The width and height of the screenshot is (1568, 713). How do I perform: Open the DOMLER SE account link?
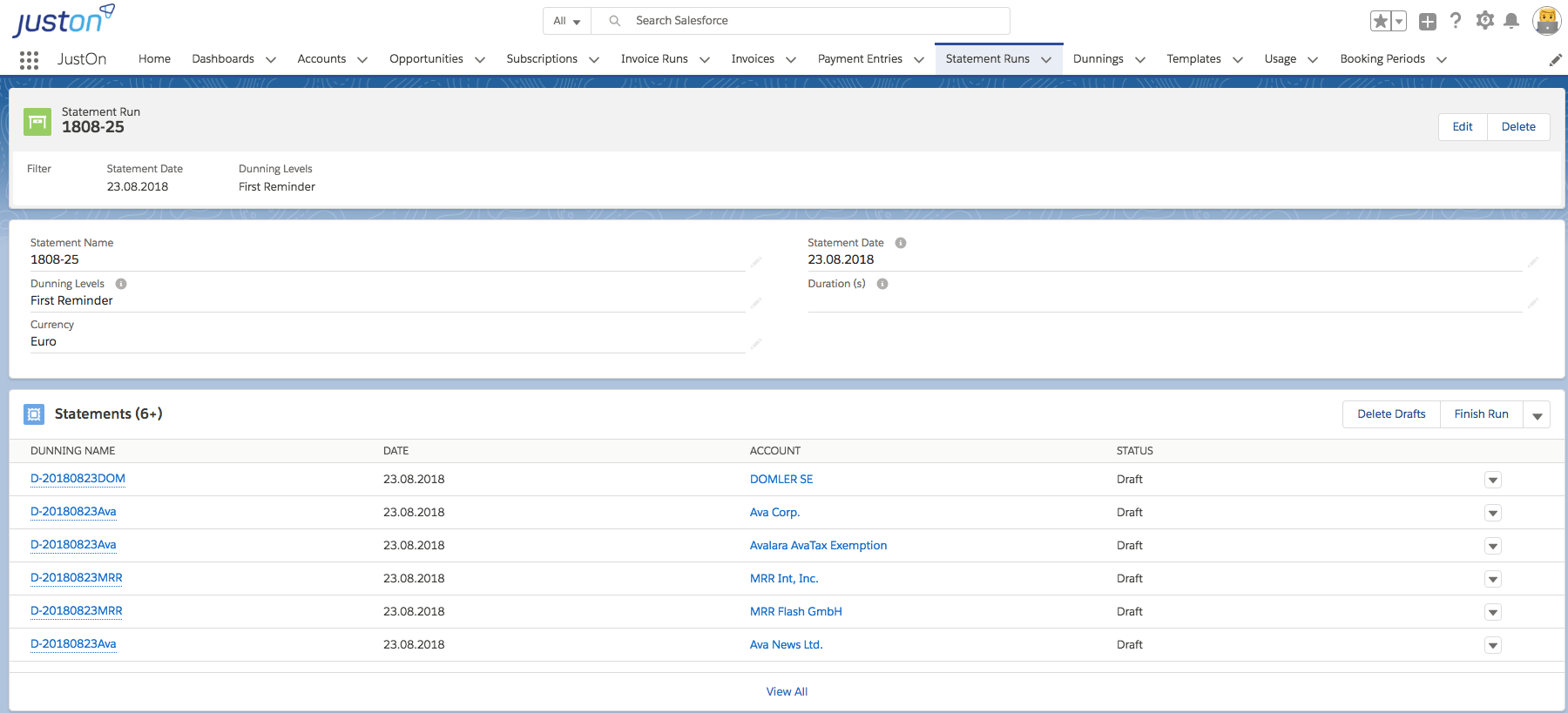[781, 479]
